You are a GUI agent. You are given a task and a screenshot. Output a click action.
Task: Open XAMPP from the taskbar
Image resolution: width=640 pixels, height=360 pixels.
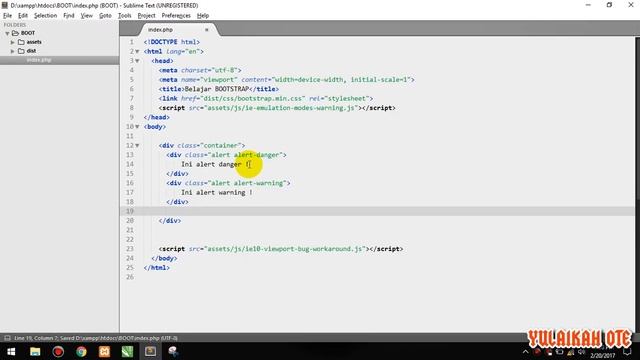(104, 351)
